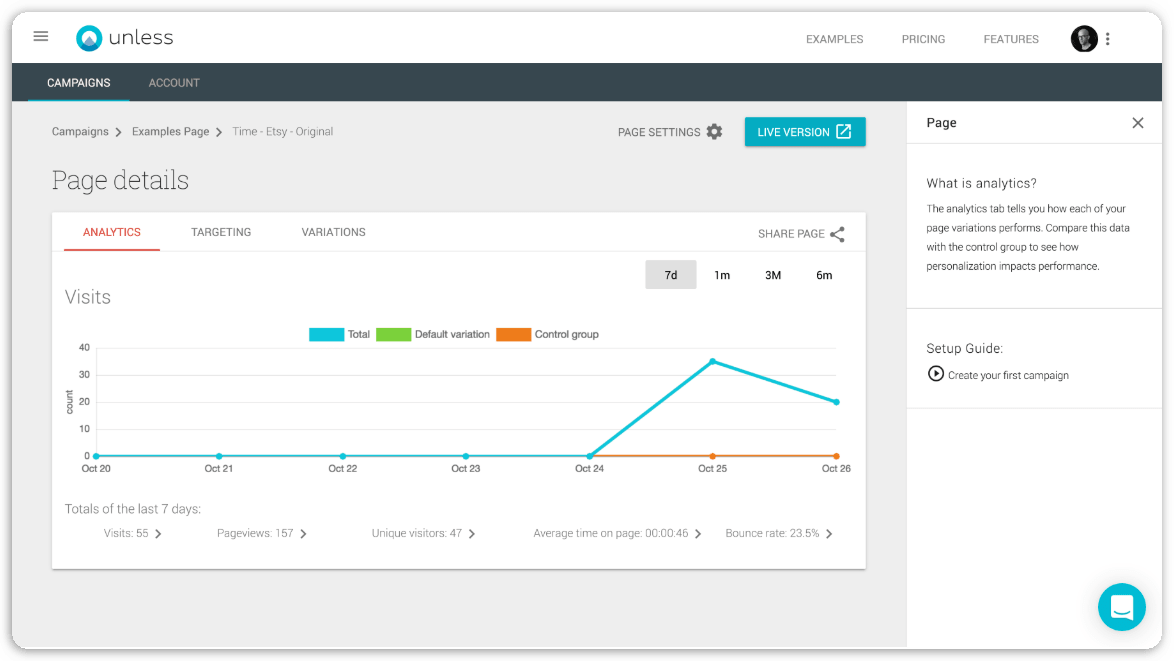Expand the Pageviews: 157 metric
This screenshot has width=1174, height=661.
[262, 534]
